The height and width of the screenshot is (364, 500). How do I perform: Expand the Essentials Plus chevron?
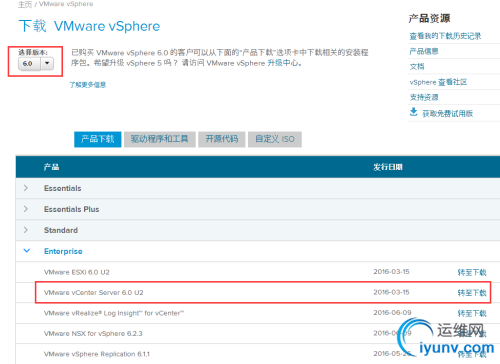point(26,209)
